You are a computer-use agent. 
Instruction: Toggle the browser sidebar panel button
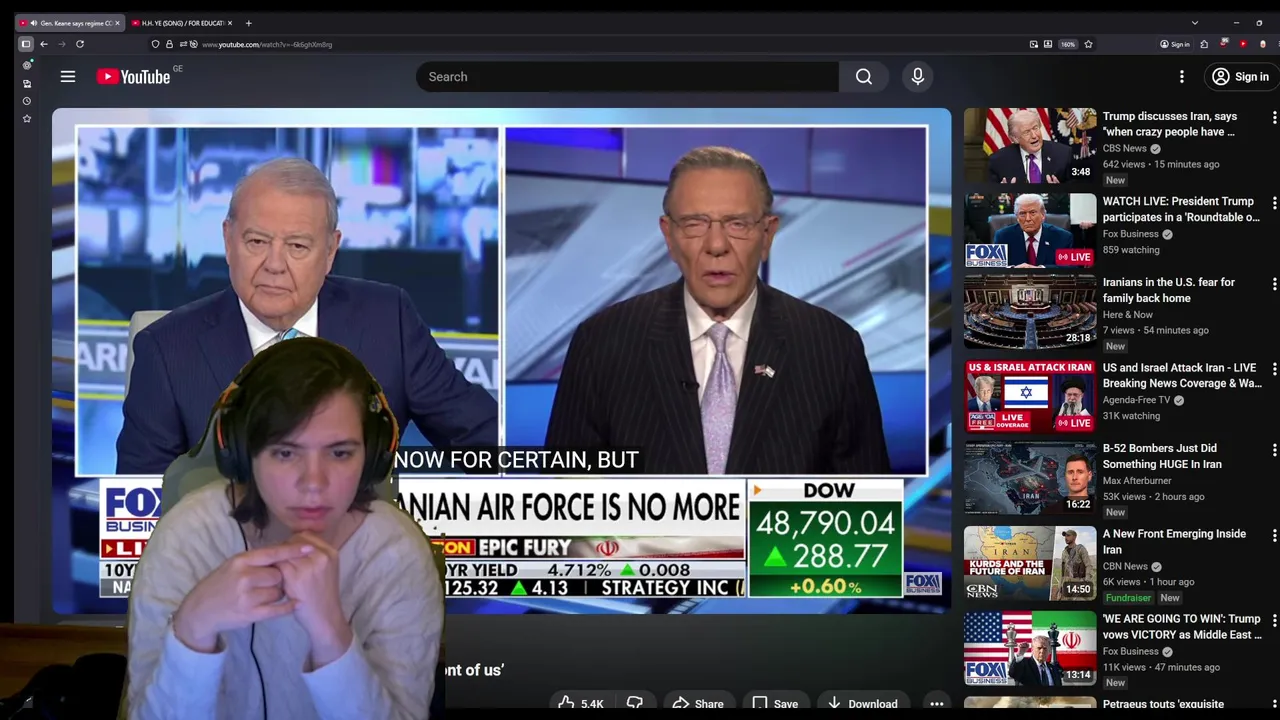pyautogui.click(x=26, y=44)
